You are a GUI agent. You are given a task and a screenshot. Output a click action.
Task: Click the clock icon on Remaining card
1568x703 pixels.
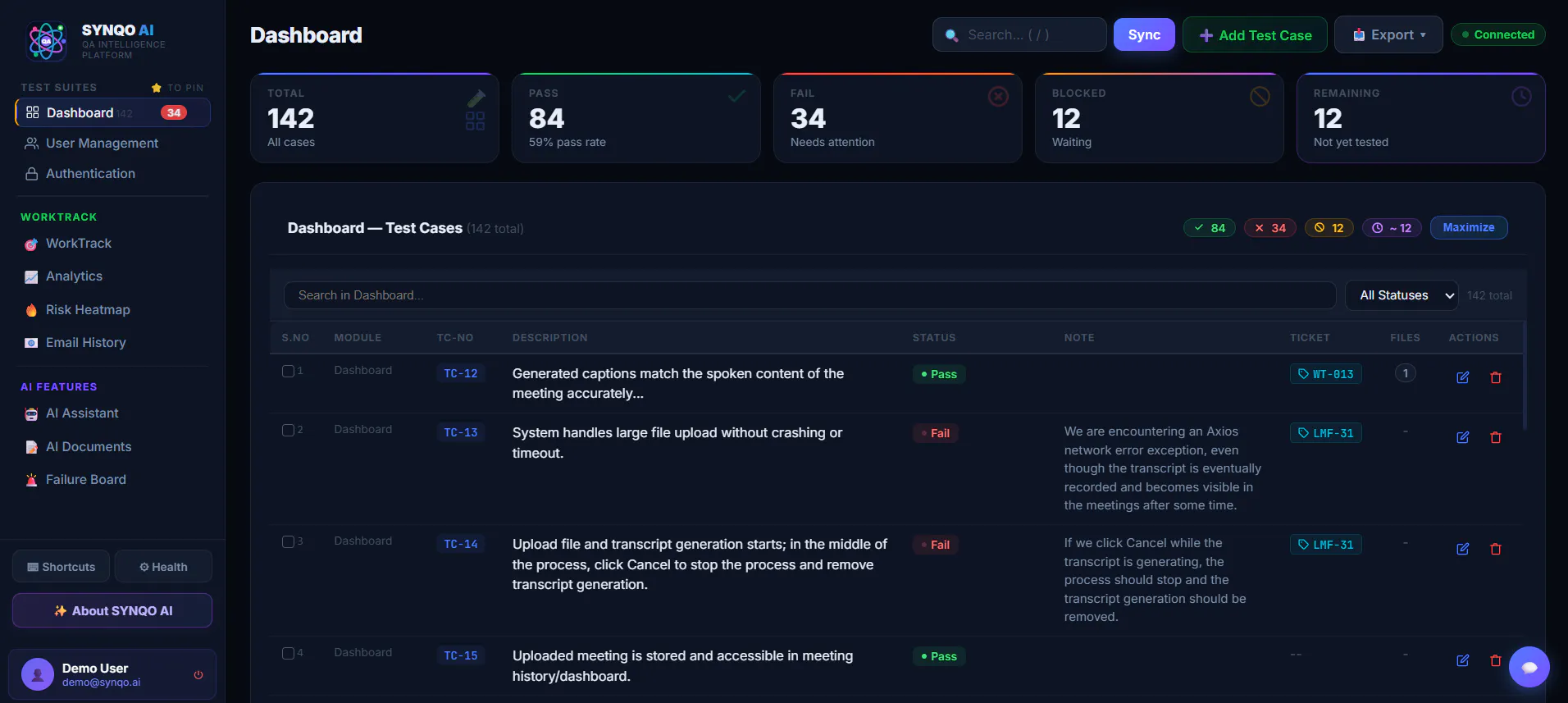pos(1521,96)
